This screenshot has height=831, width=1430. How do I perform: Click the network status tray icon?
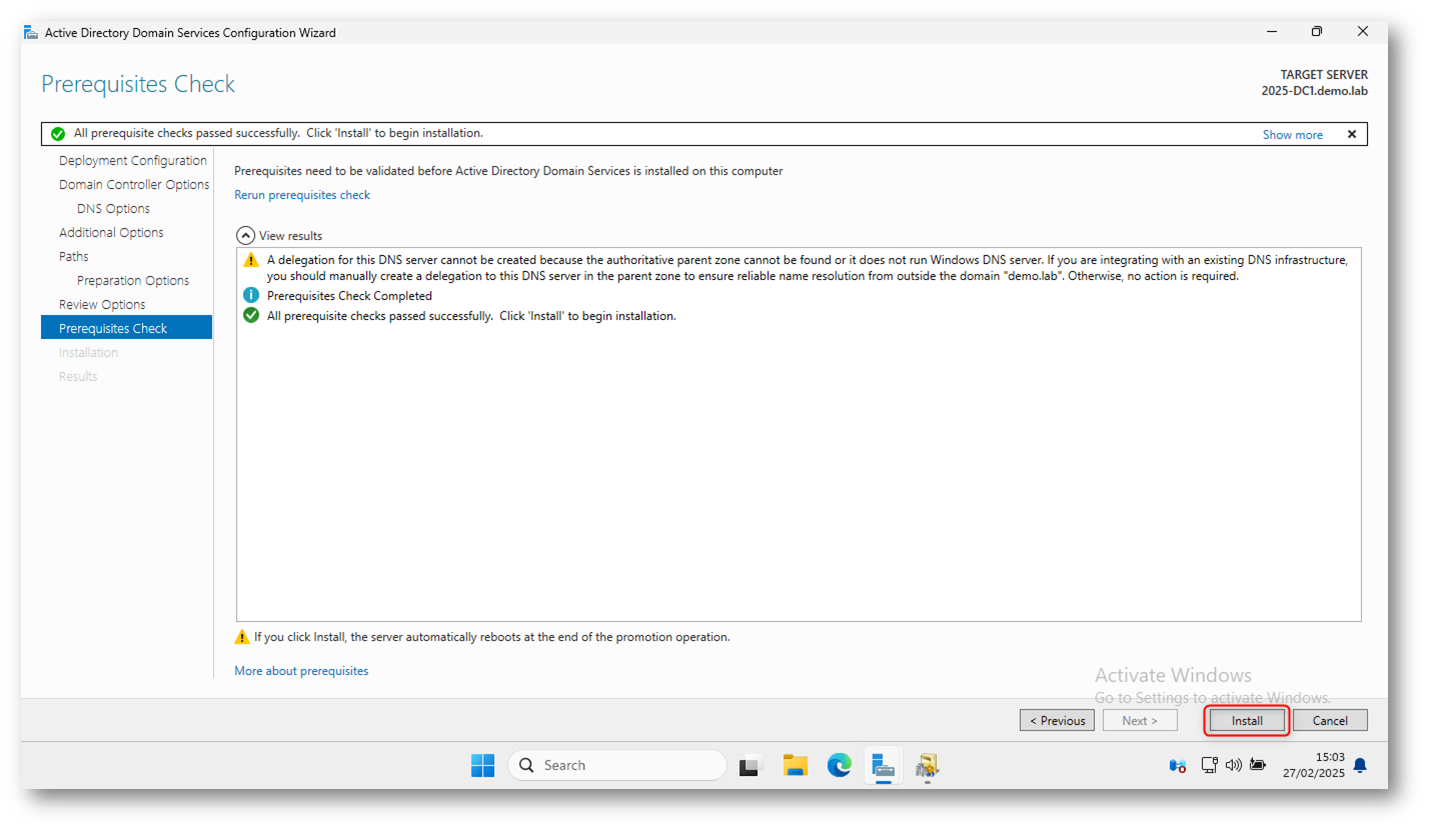point(1209,765)
